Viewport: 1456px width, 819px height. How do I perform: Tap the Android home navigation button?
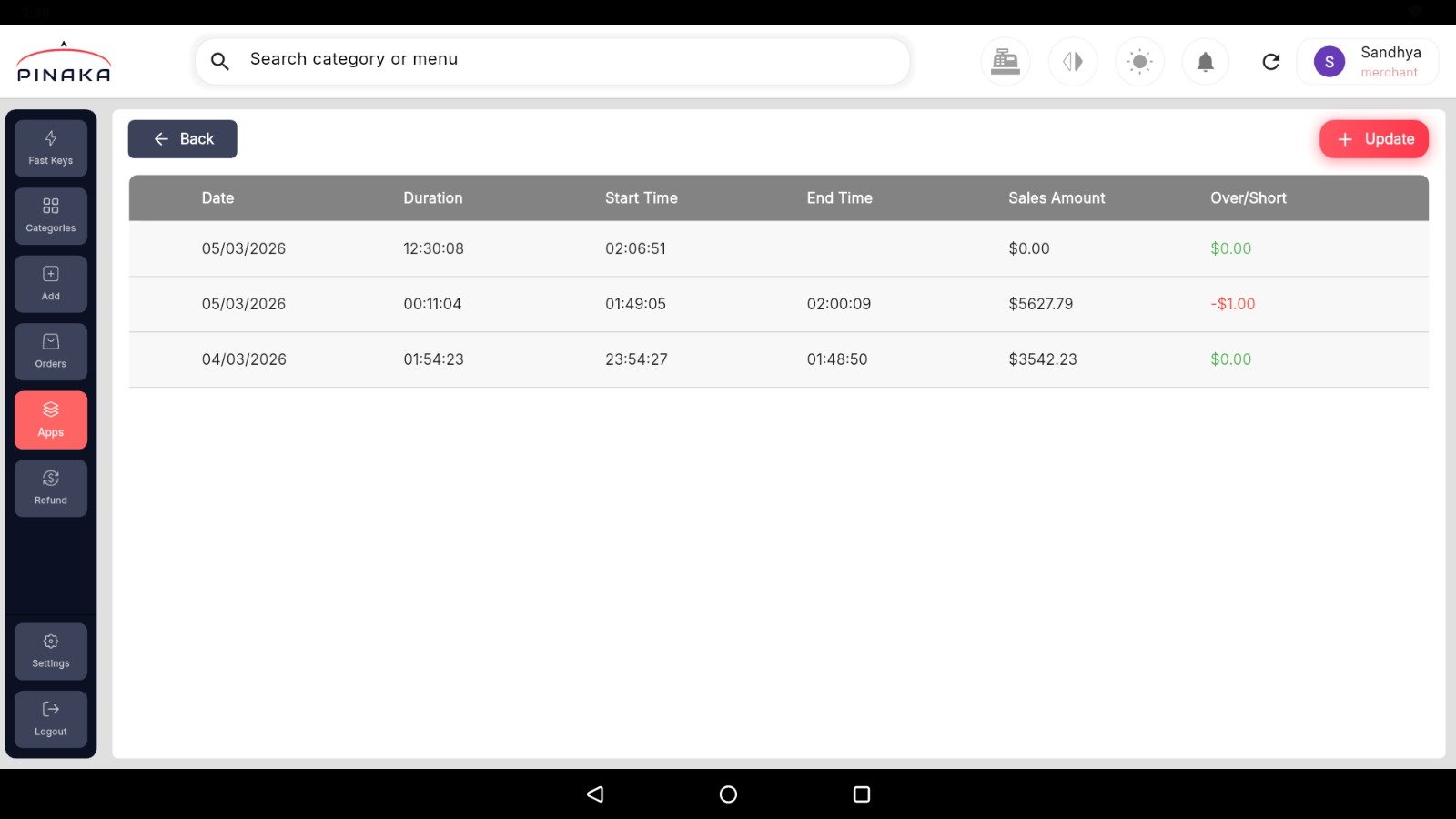coord(728,794)
